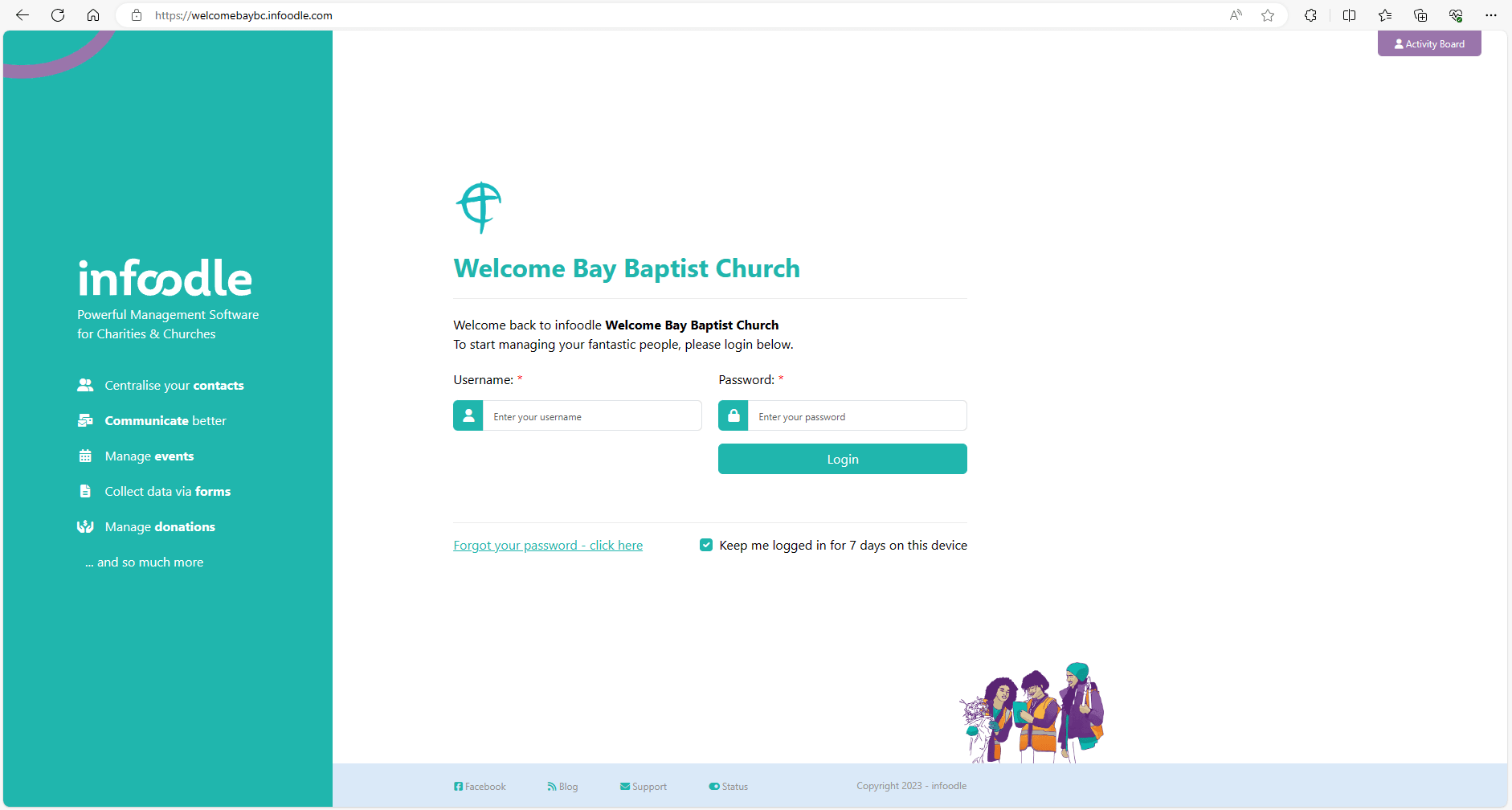This screenshot has height=810, width=1512.
Task: Open the Activity Board button
Action: tap(1429, 43)
